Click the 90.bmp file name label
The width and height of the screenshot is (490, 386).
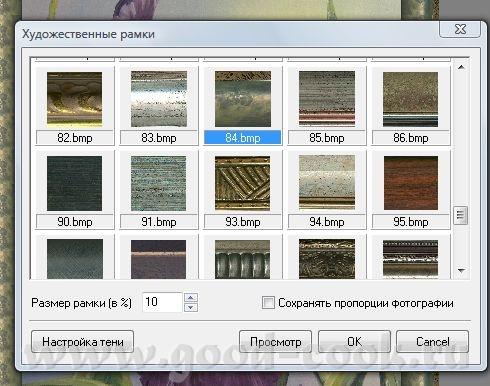(x=75, y=222)
